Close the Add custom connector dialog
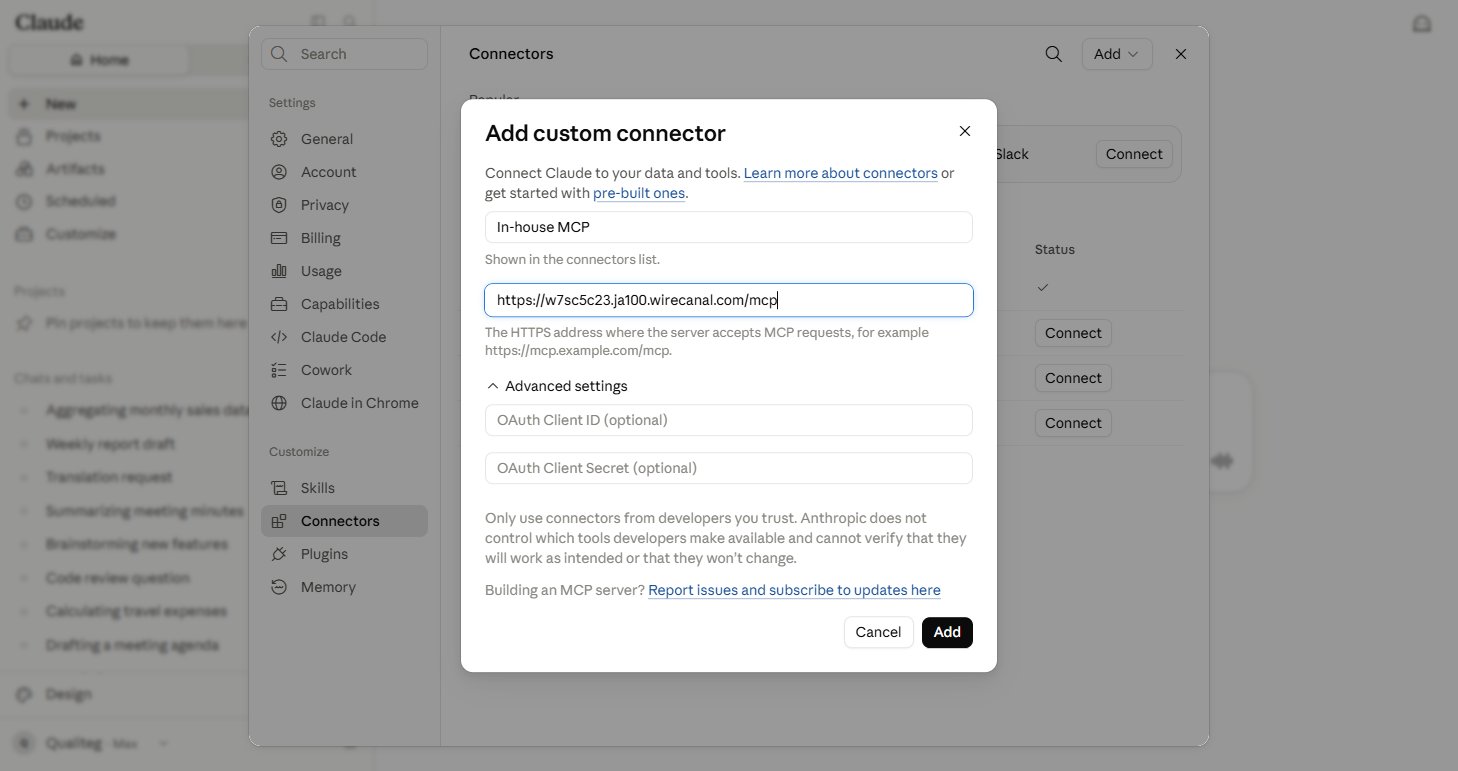Image resolution: width=1458 pixels, height=771 pixels. pos(965,131)
